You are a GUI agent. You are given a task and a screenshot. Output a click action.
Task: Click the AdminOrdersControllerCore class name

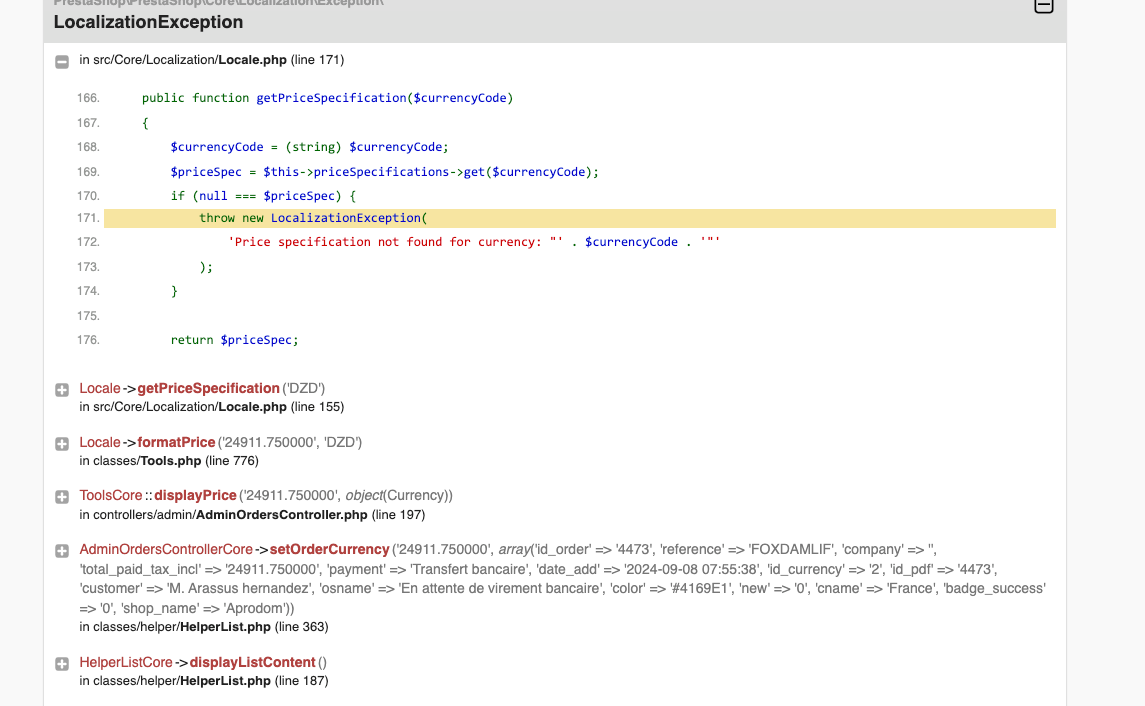[x=166, y=550]
